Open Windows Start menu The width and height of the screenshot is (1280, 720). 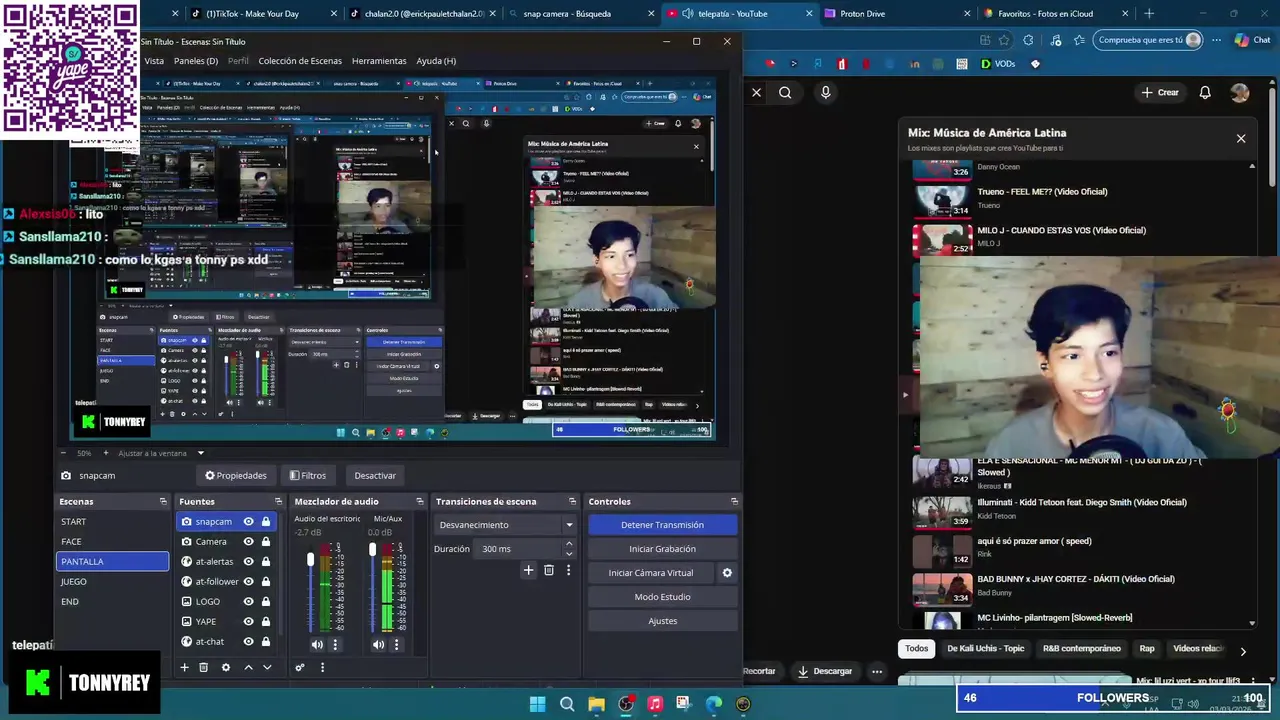click(537, 704)
